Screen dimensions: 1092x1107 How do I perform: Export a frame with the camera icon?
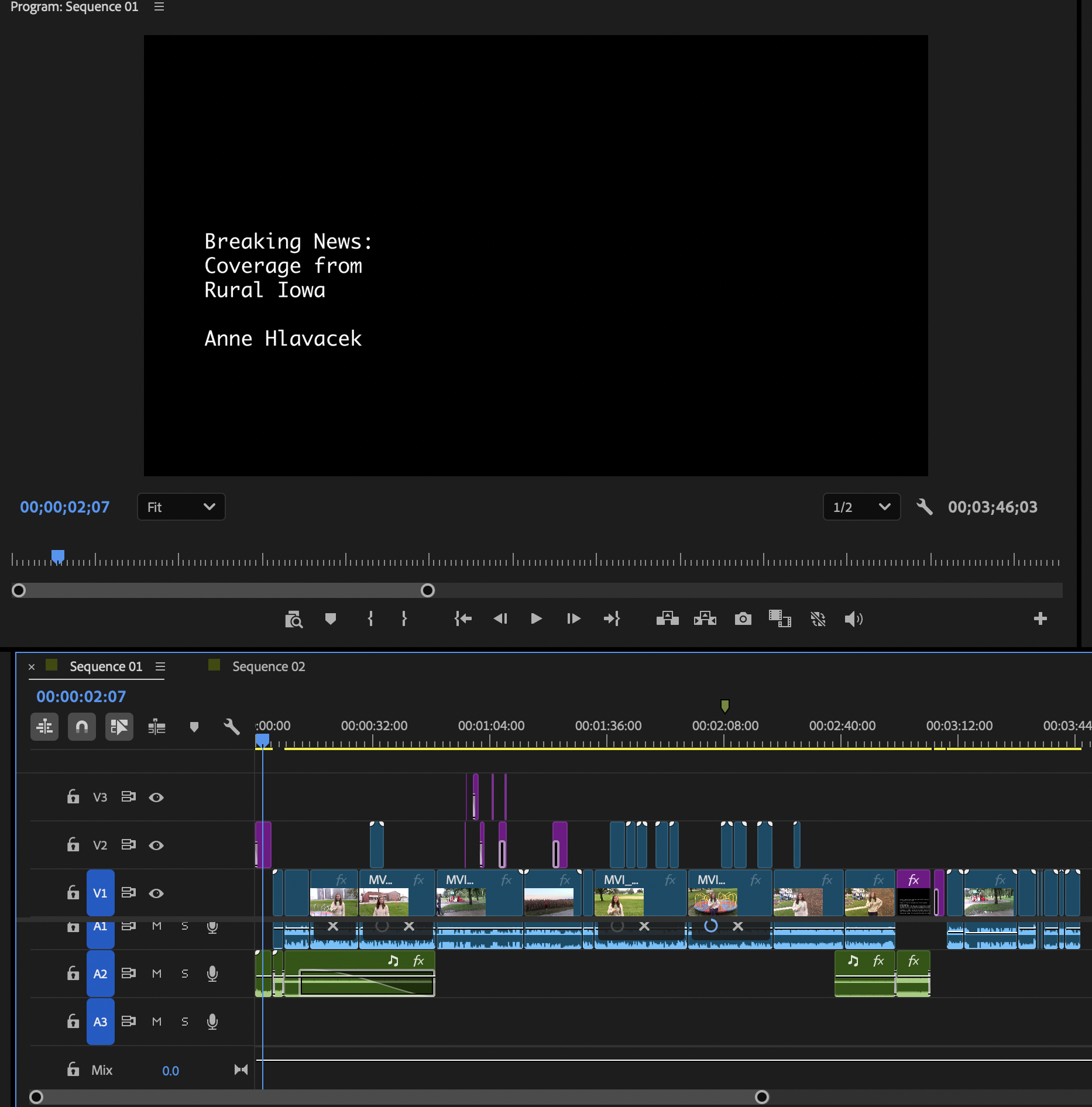click(x=743, y=618)
